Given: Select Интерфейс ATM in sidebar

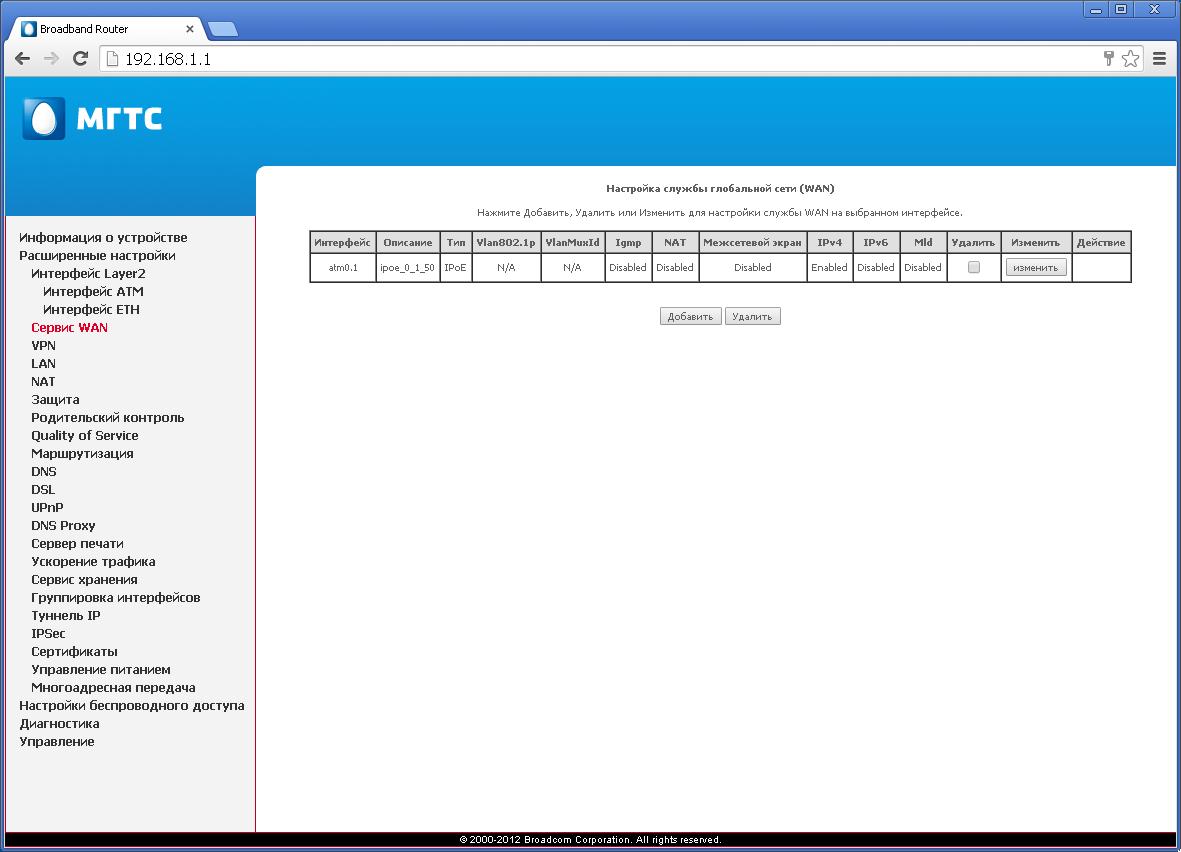Looking at the screenshot, I should click(x=93, y=291).
